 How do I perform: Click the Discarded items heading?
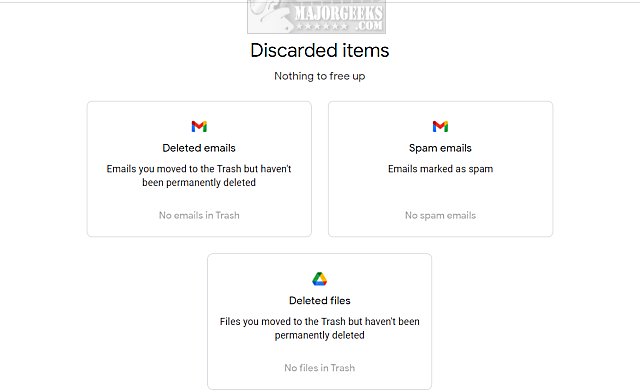click(x=320, y=51)
